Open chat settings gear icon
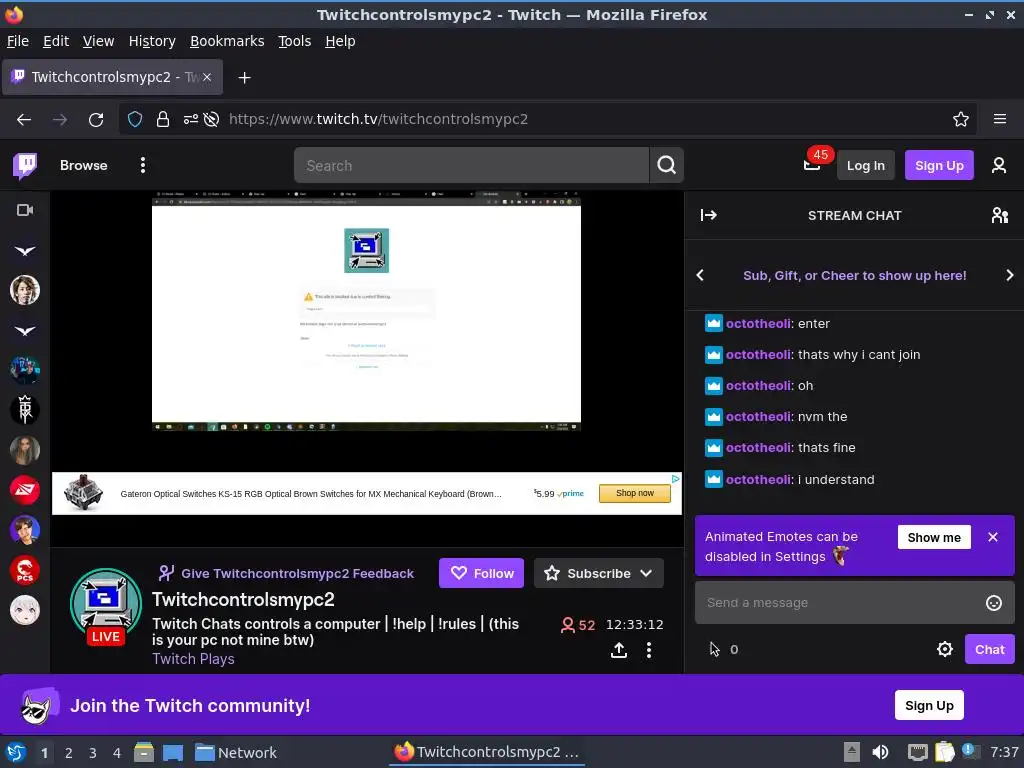Screen dimensions: 1024x768 (x=944, y=649)
